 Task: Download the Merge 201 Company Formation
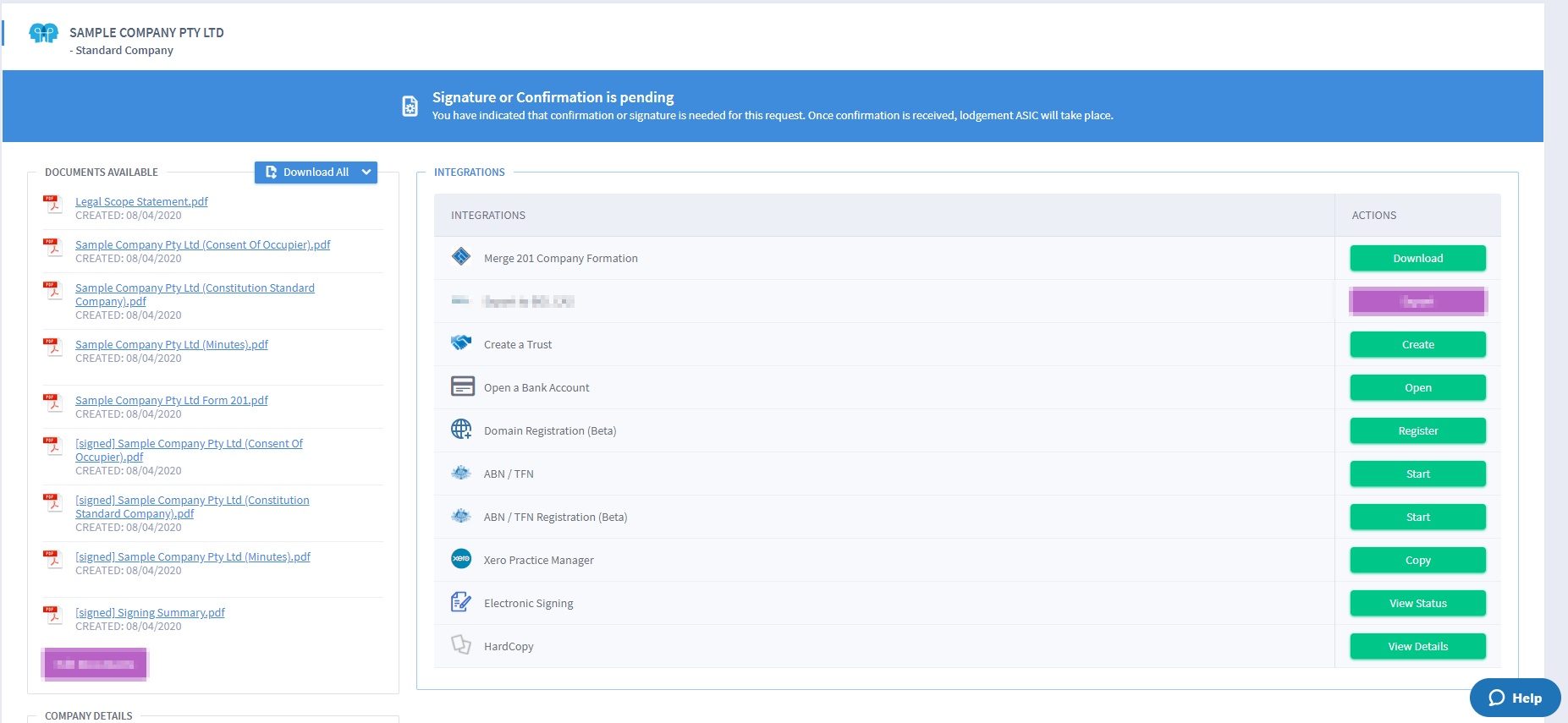1417,259
